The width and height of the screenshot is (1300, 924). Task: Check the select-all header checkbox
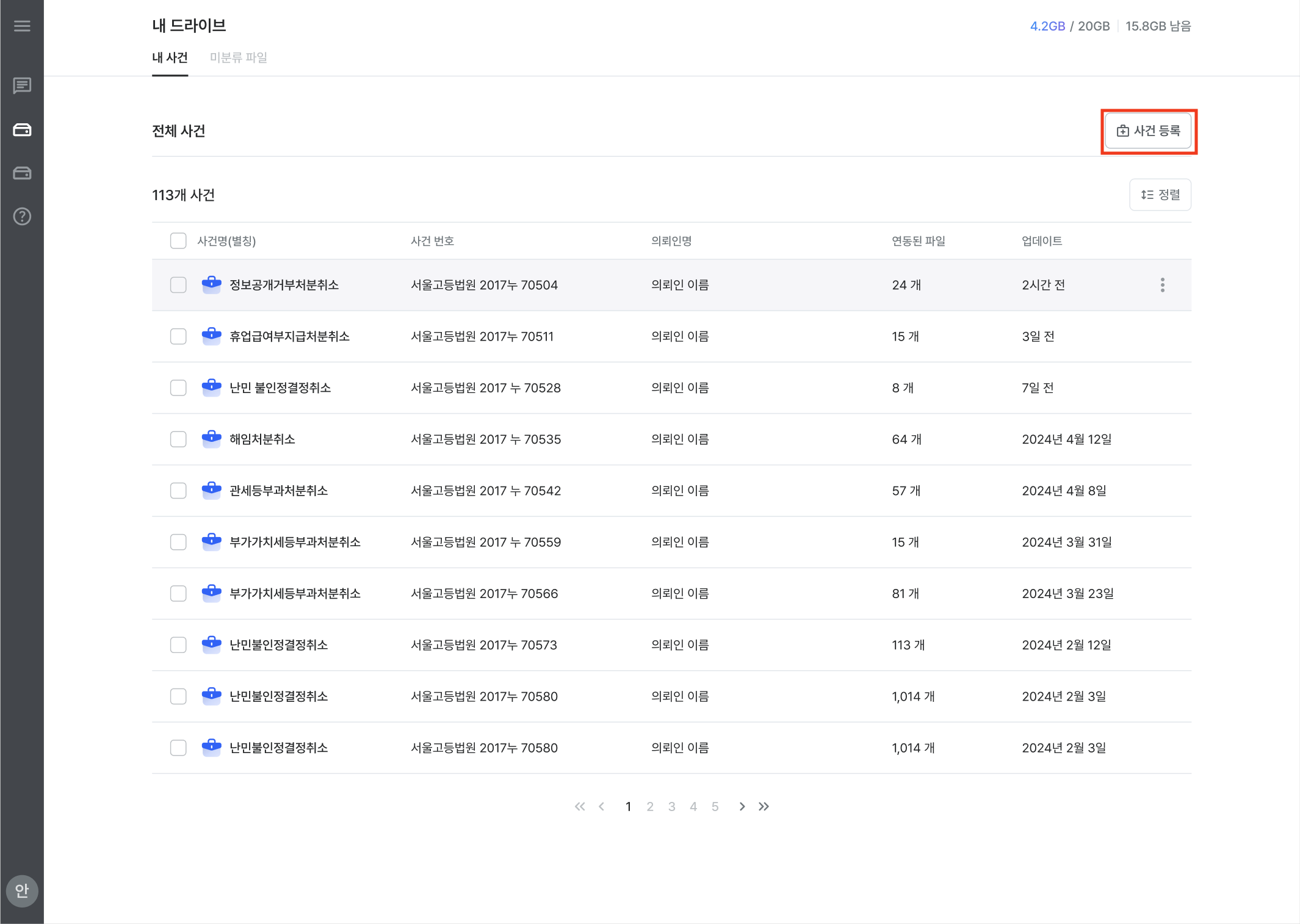coord(178,241)
